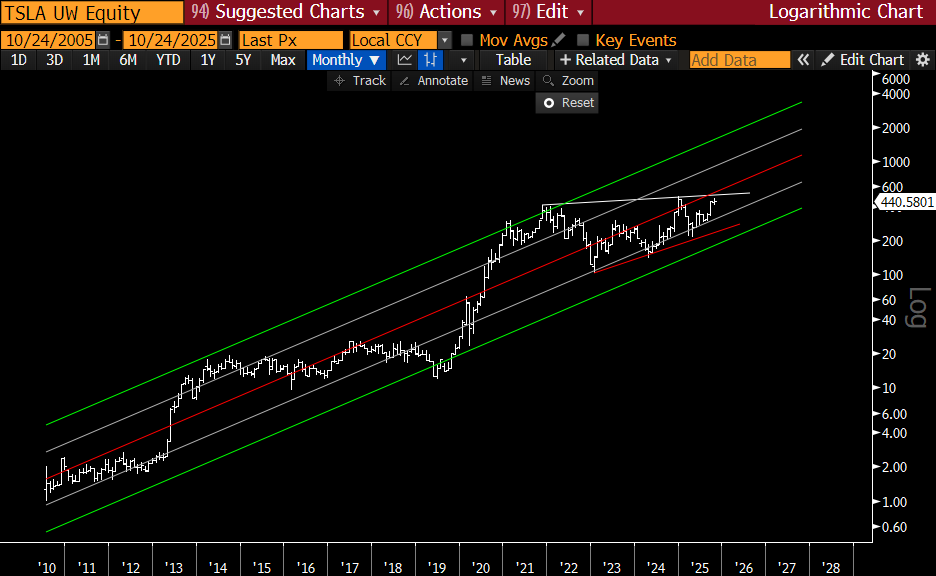
Task: Enable the Mov Avgs checkbox
Action: [x=467, y=40]
